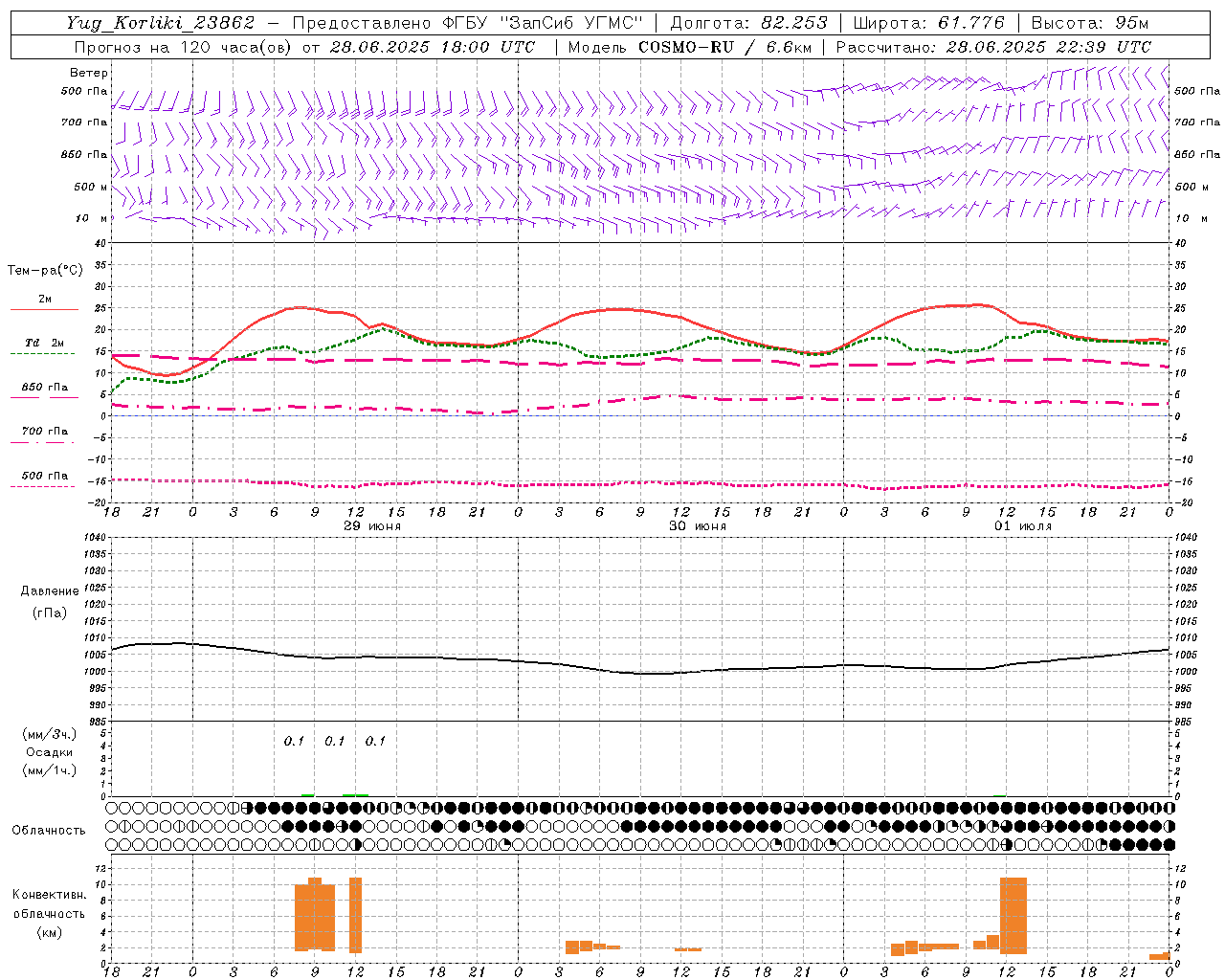This screenshot has height=980, width=1225.
Task: Click the 29 июня date label
Action: click(372, 526)
